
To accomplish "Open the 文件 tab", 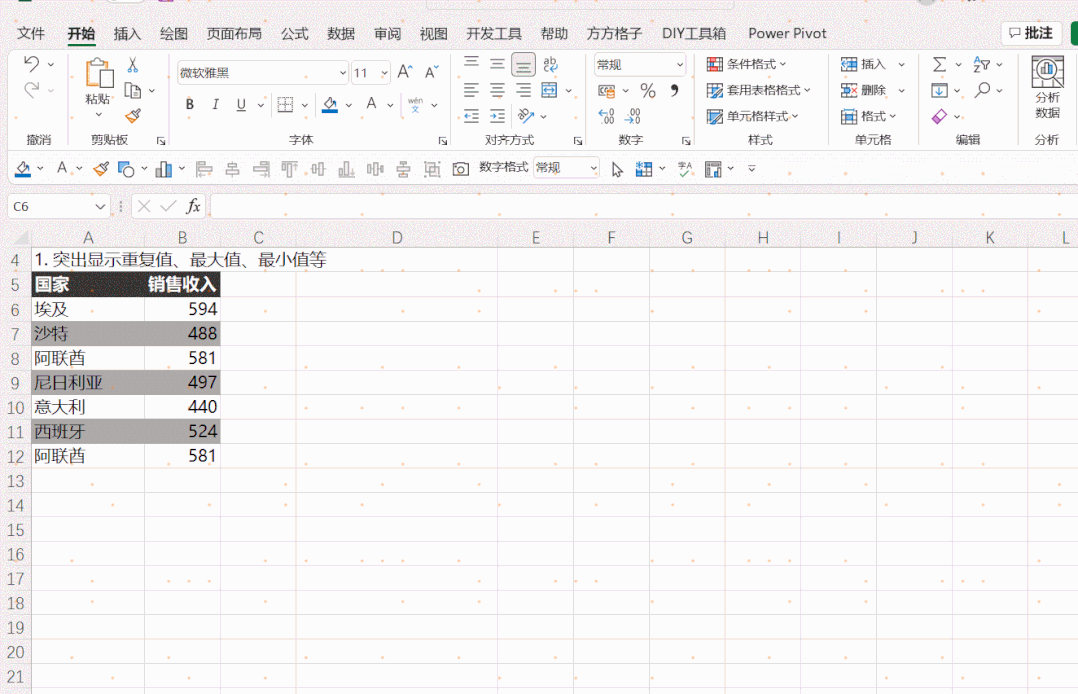I will pyautogui.click(x=31, y=33).
